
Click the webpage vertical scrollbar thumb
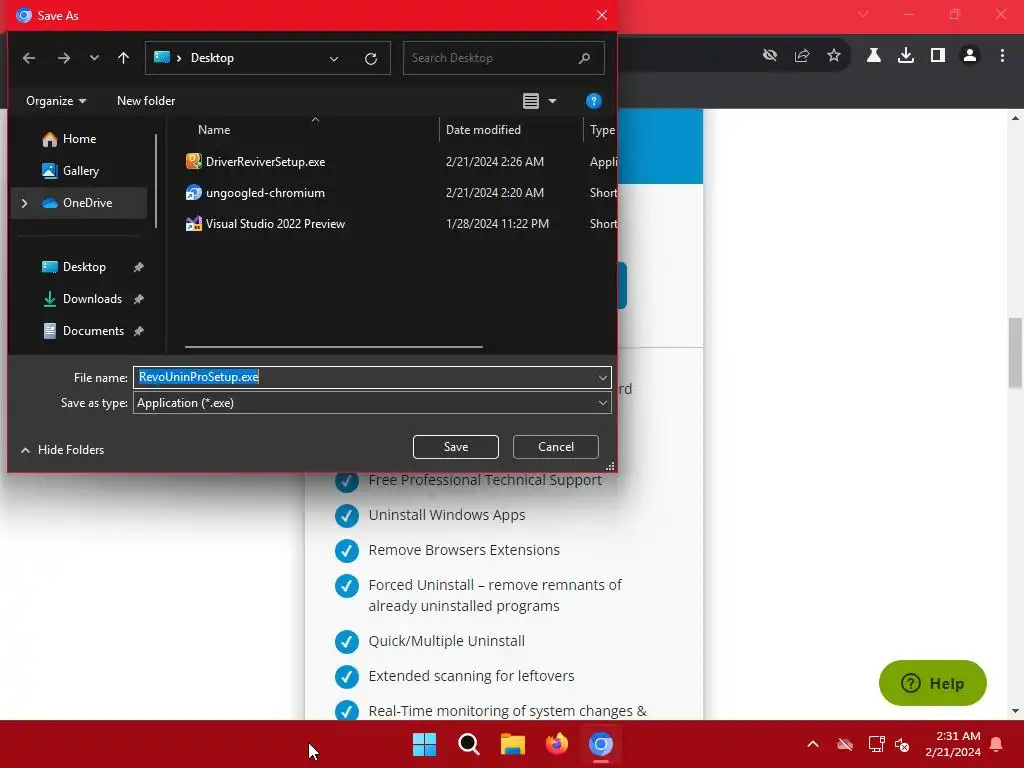pyautogui.click(x=1015, y=353)
